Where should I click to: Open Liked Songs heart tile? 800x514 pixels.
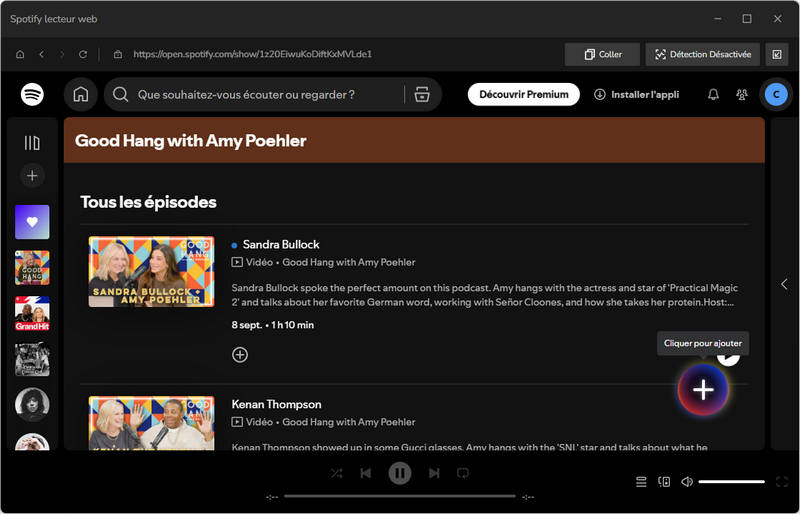pos(32,222)
